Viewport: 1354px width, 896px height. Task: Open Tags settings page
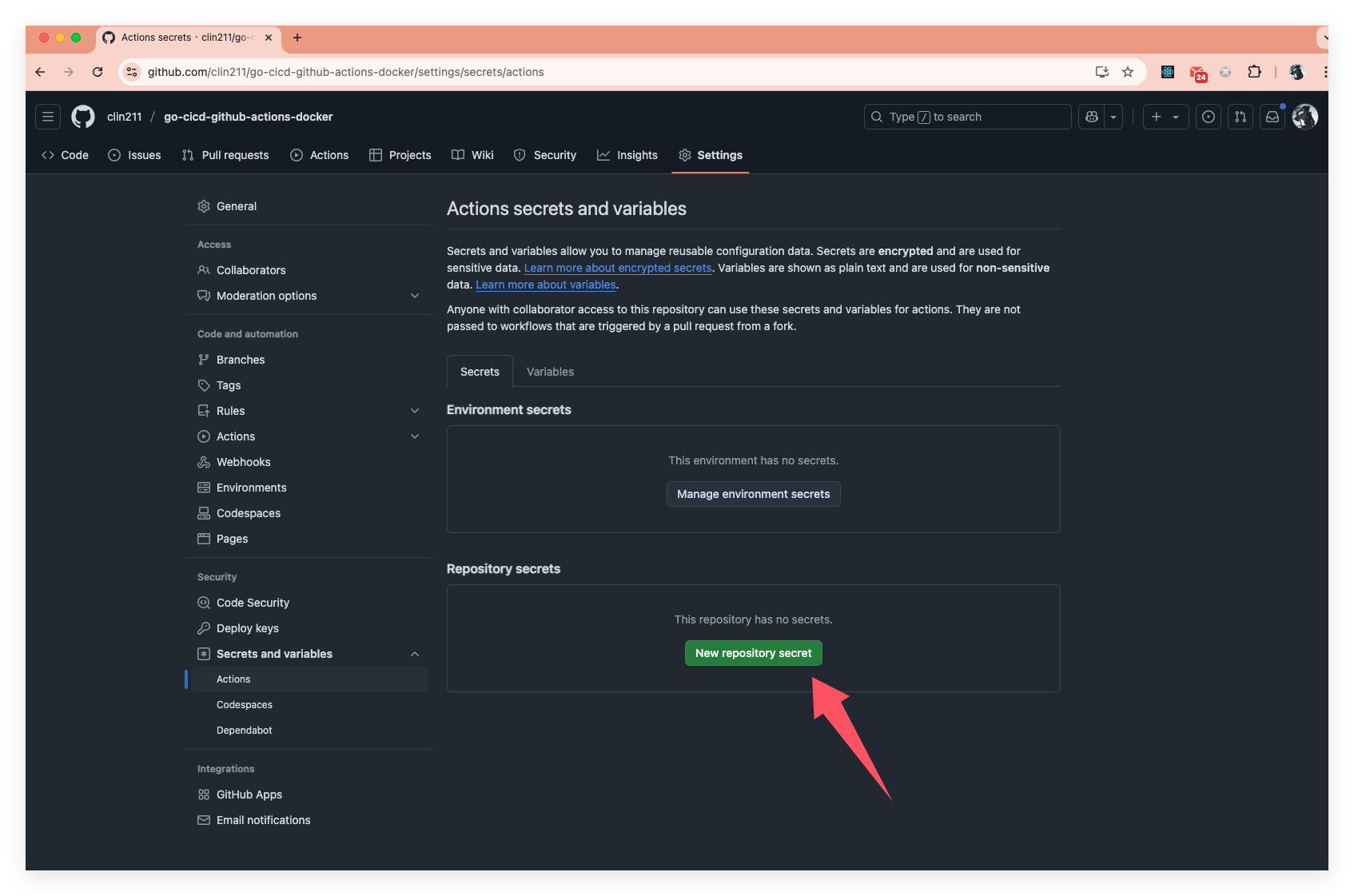tap(309, 385)
